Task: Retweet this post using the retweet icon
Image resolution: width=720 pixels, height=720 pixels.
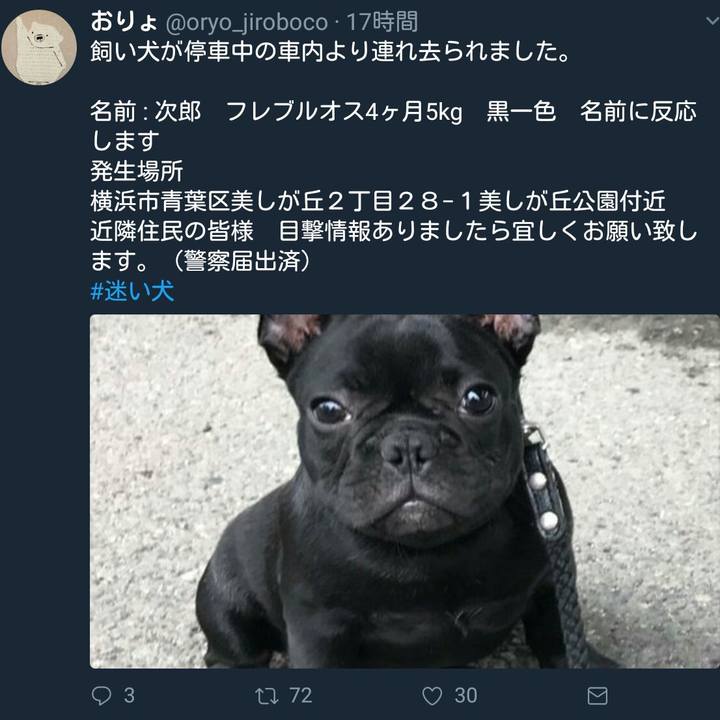Action: pyautogui.click(x=267, y=696)
